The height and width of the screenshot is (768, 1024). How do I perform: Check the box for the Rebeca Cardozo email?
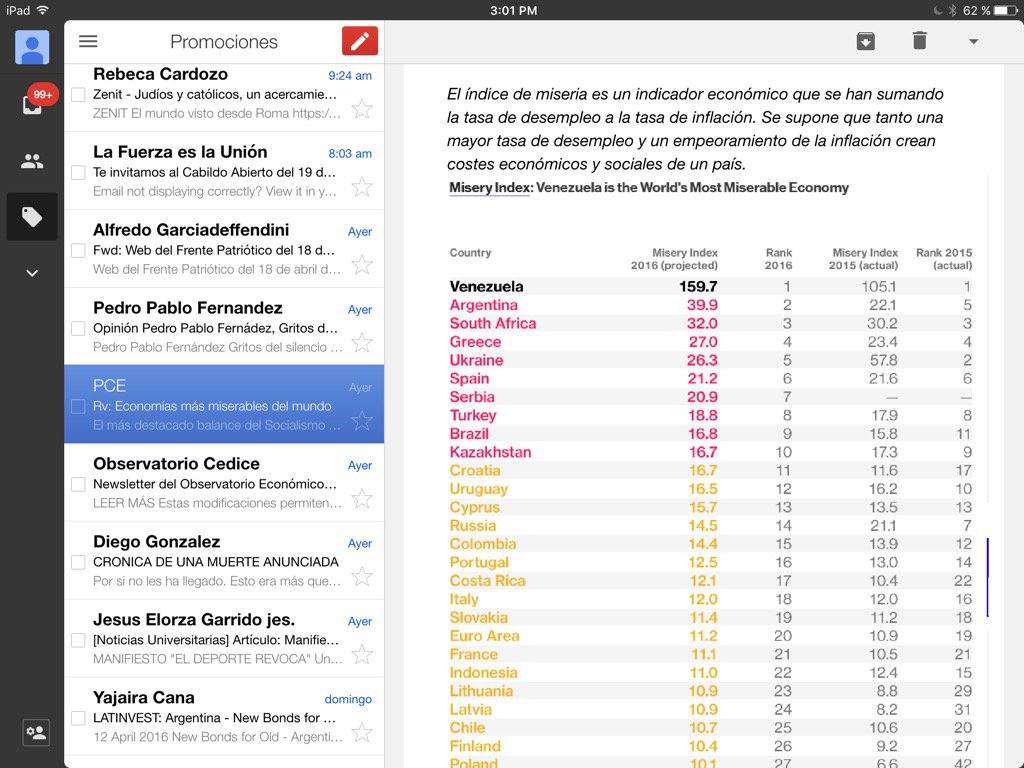point(78,95)
